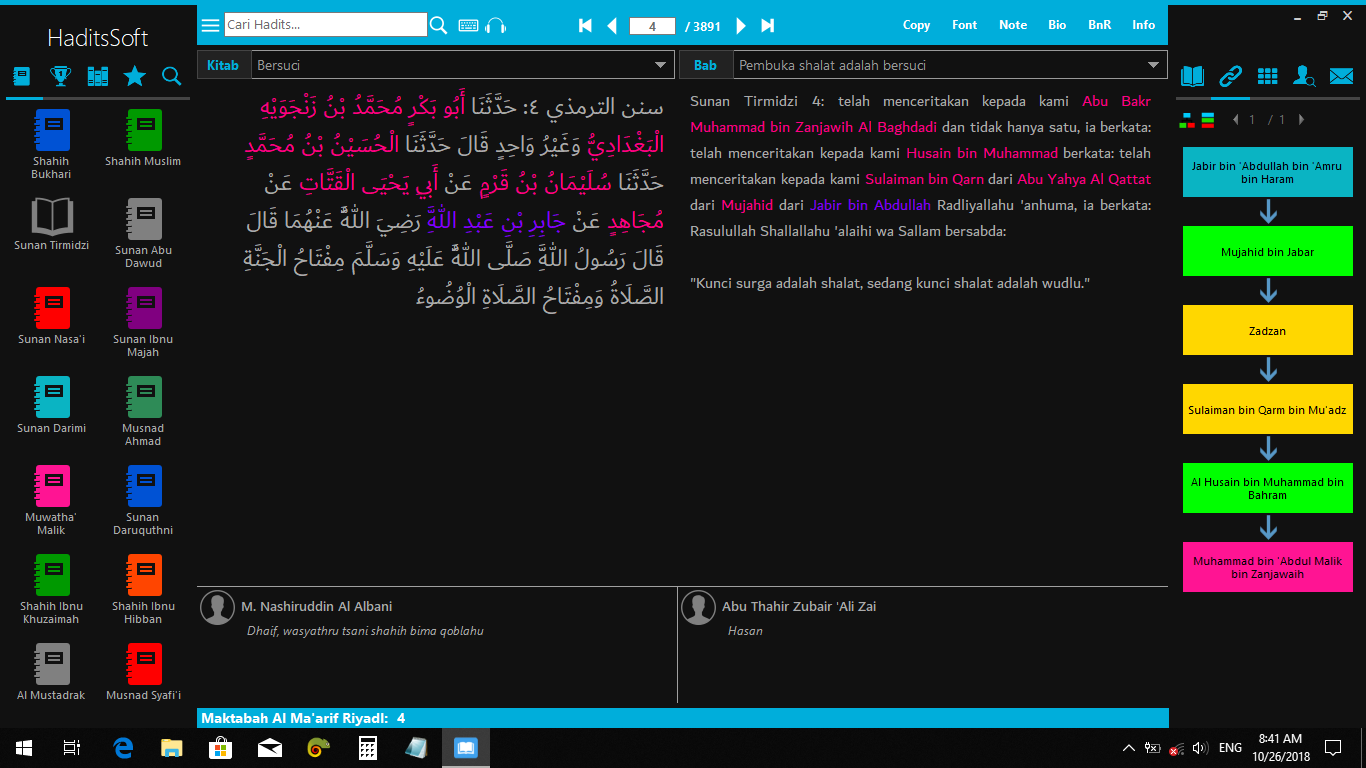Viewport: 1366px width, 768px height.
Task: Click the magnifier icon beside Cari Hadits
Action: point(438,25)
